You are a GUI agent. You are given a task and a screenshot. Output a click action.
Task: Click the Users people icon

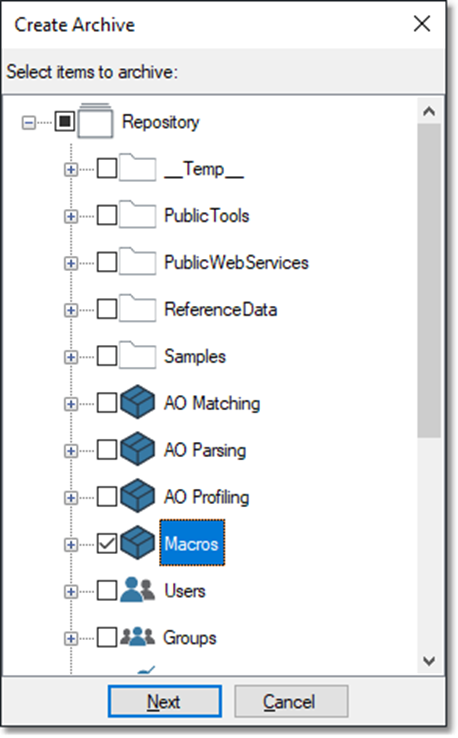(137, 590)
